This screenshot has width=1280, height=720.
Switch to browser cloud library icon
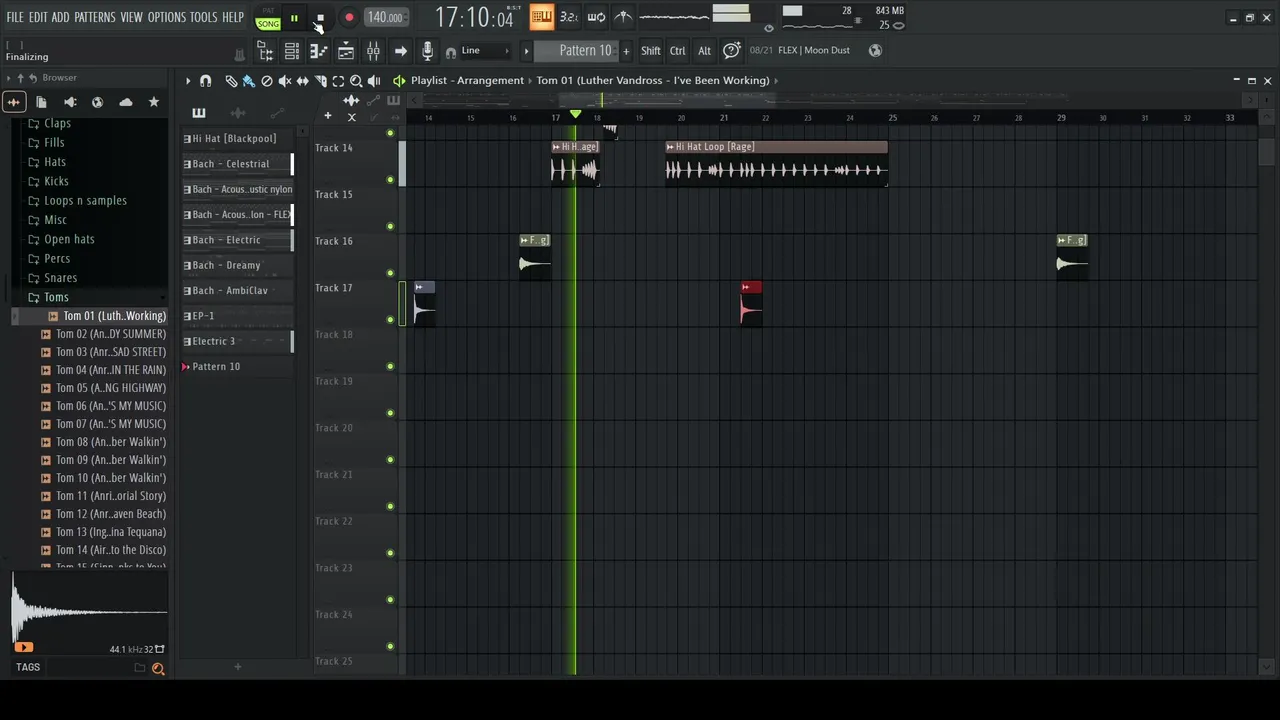(125, 102)
